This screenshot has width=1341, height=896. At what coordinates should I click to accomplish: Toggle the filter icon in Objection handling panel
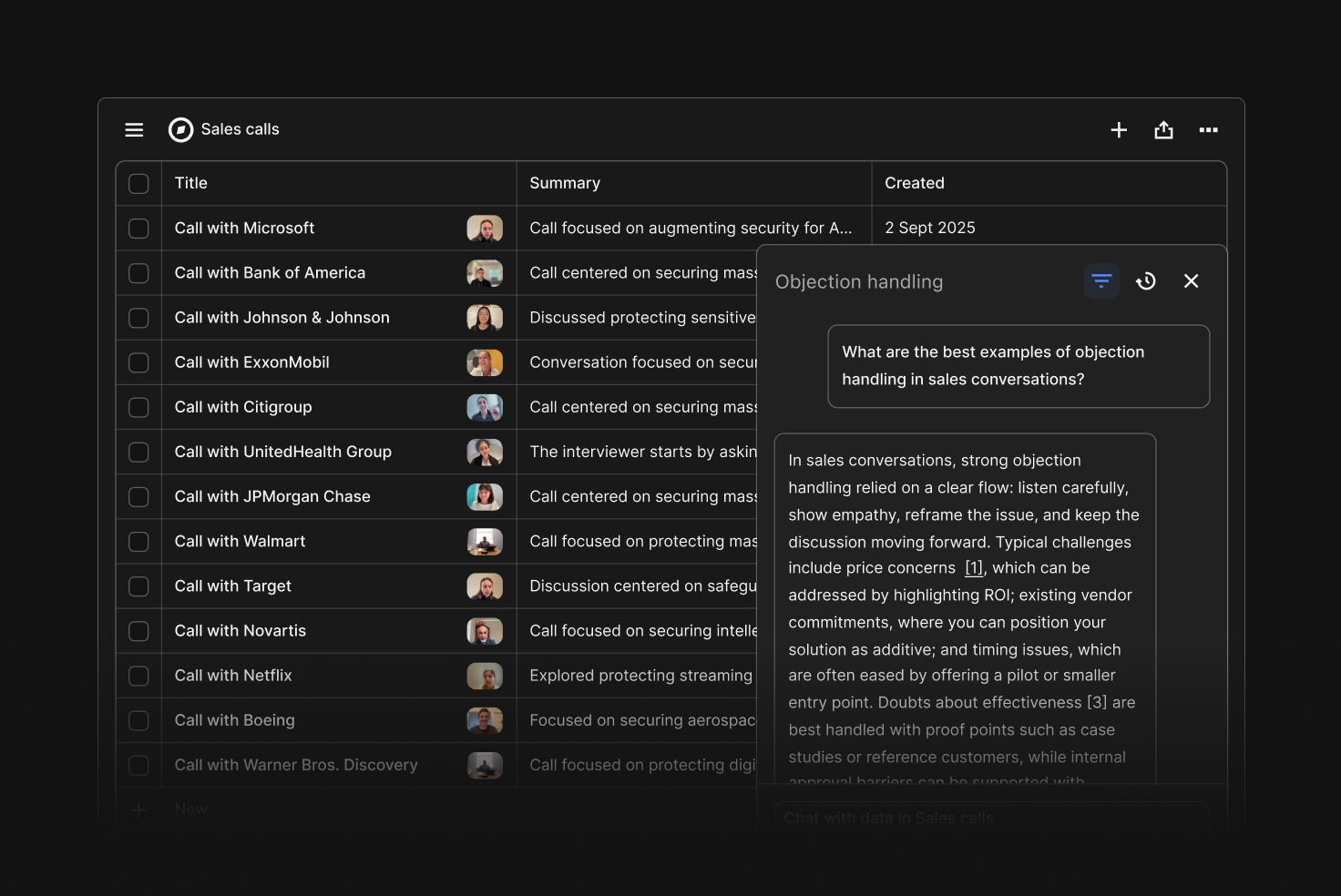point(1101,281)
